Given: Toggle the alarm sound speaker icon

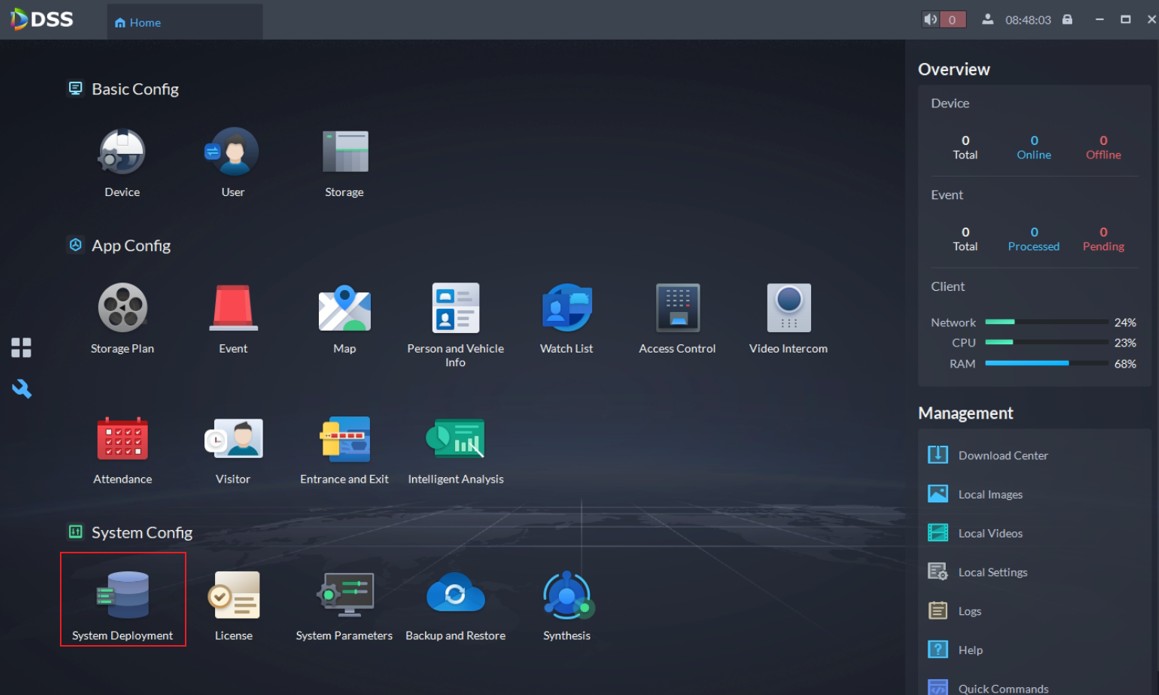Looking at the screenshot, I should tap(930, 20).
